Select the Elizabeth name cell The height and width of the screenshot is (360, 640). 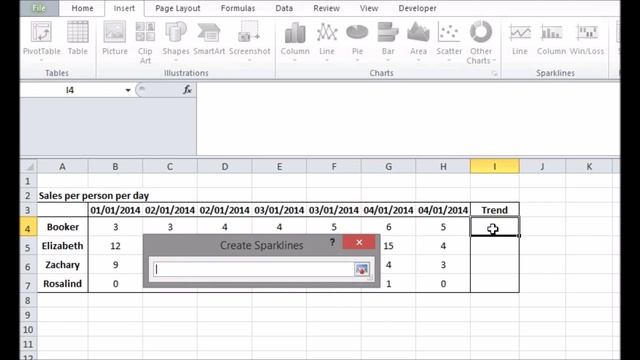pos(62,246)
